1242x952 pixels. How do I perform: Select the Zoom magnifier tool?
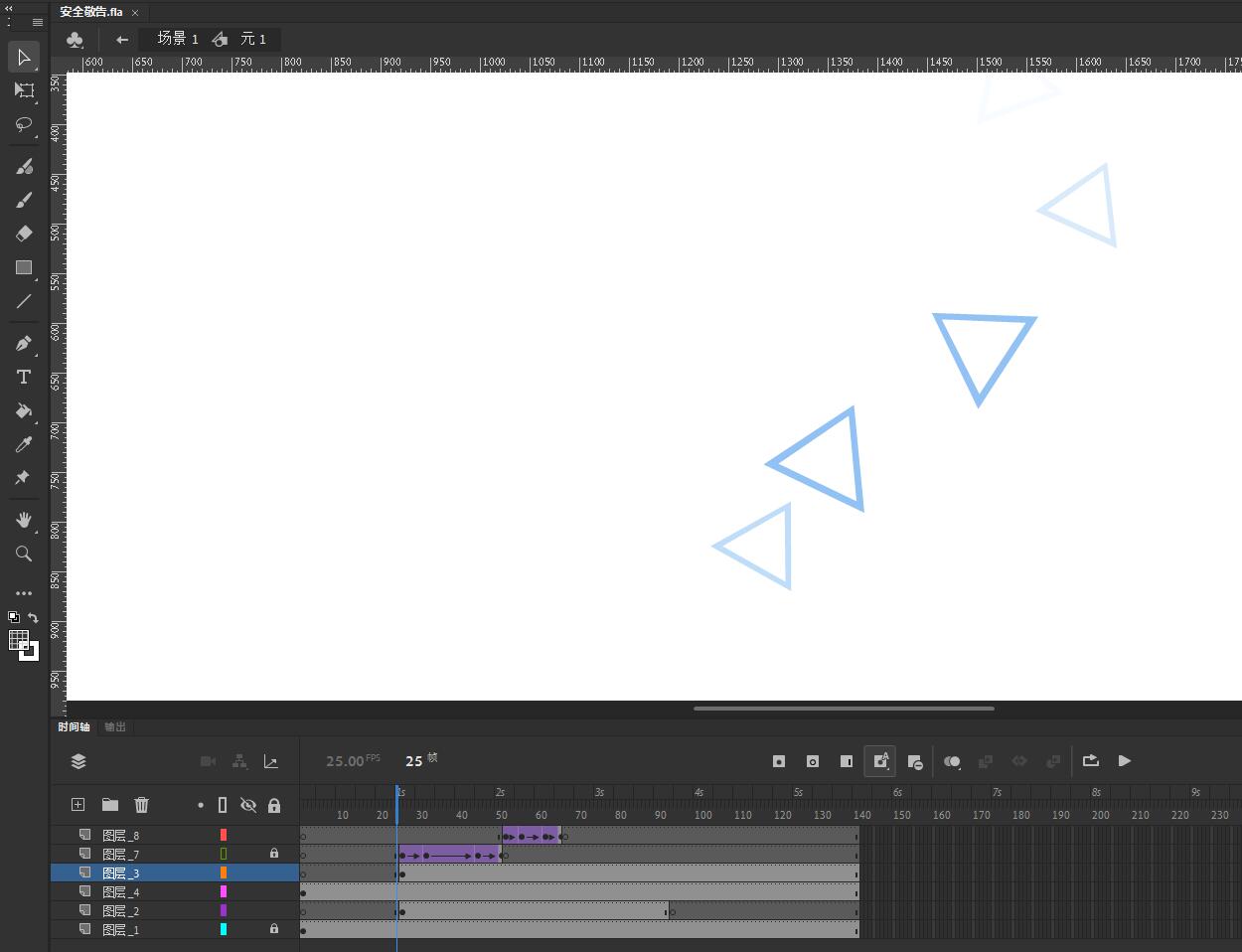pyautogui.click(x=24, y=554)
